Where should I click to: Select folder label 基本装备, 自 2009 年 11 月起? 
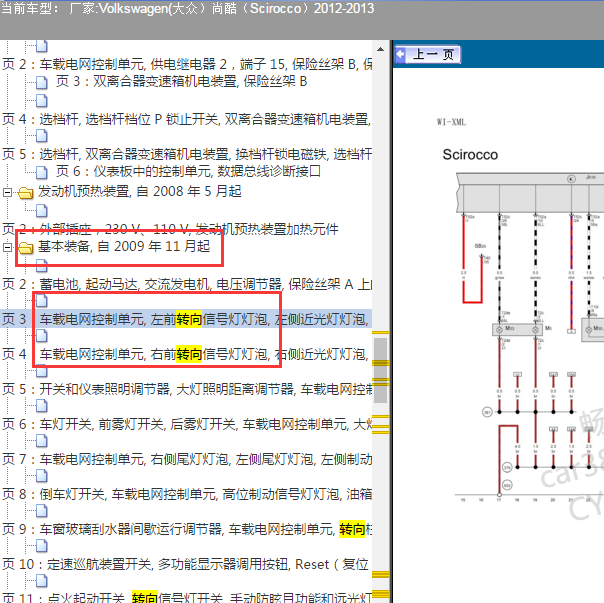click(124, 246)
